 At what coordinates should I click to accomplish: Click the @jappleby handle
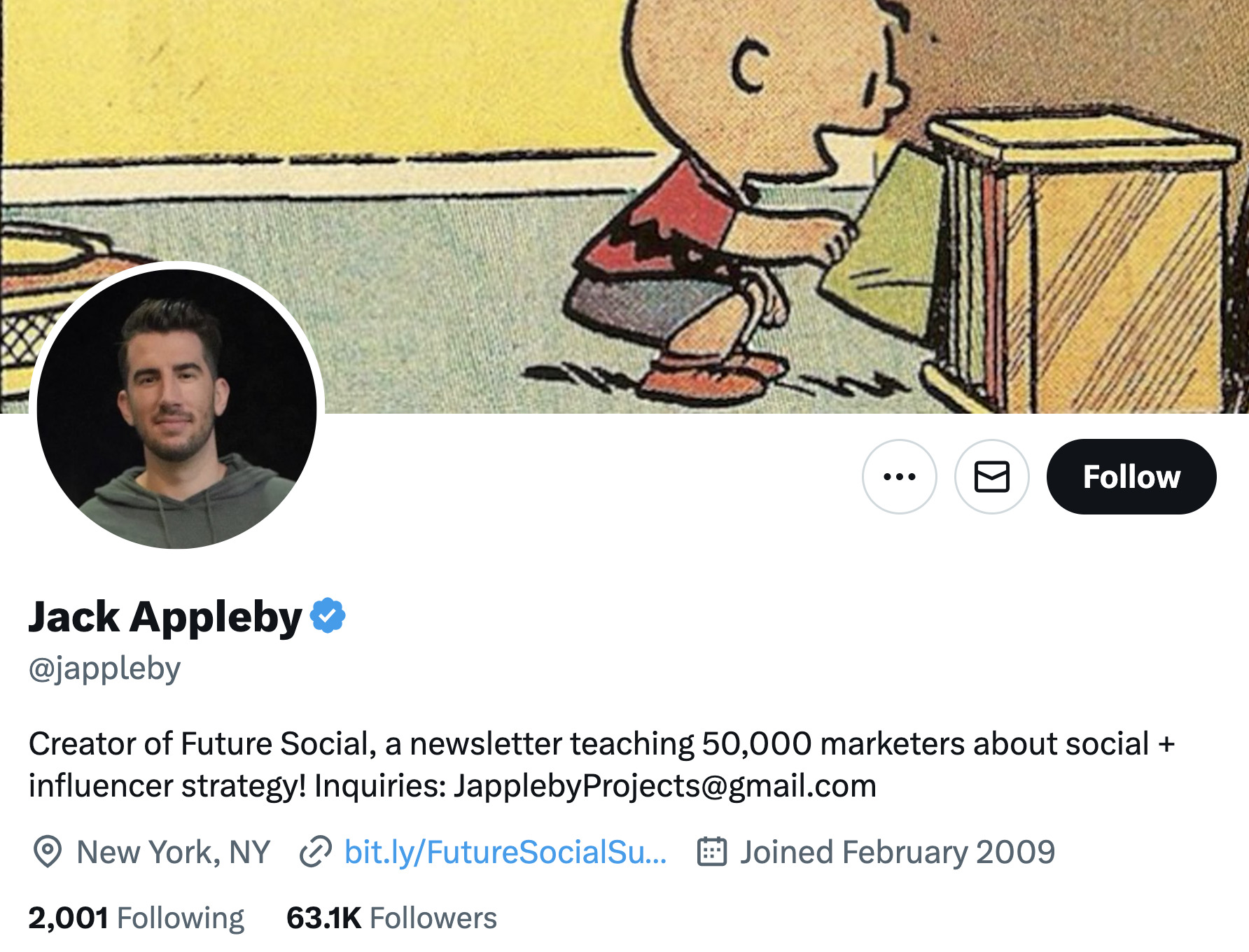pyautogui.click(x=104, y=667)
